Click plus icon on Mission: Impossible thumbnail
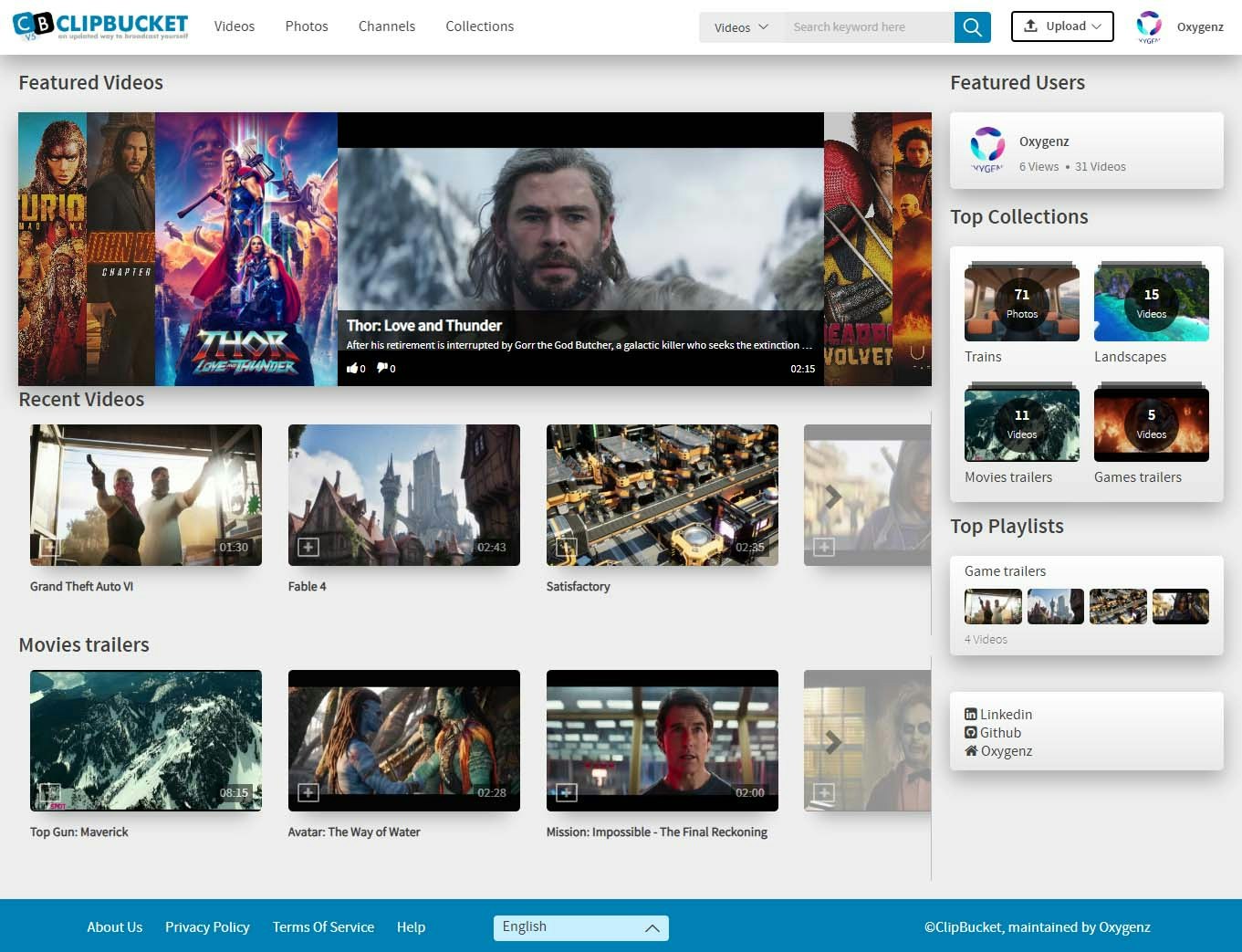This screenshot has width=1242, height=952. pos(567,792)
